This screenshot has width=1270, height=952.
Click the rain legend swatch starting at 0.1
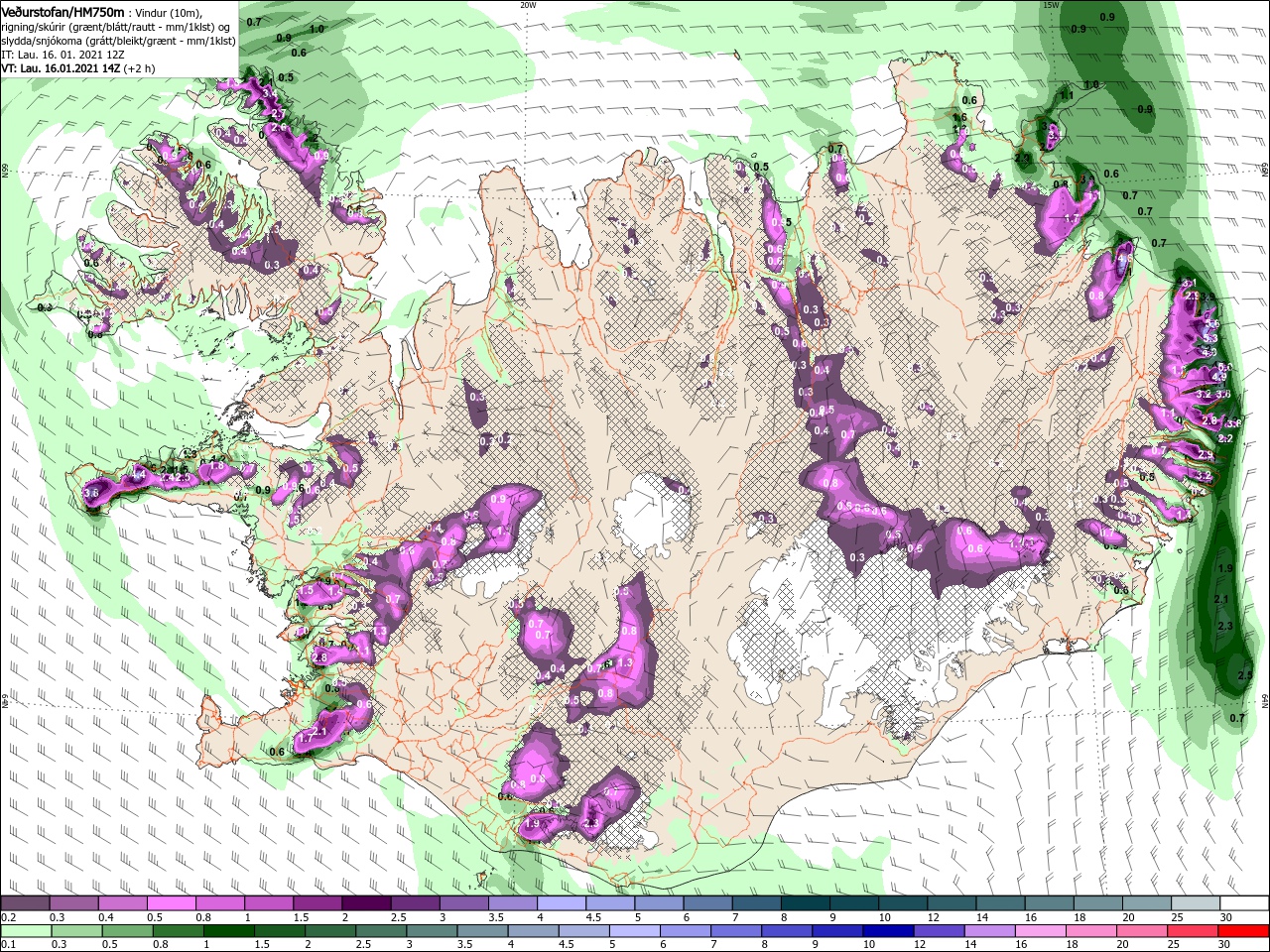26,931
